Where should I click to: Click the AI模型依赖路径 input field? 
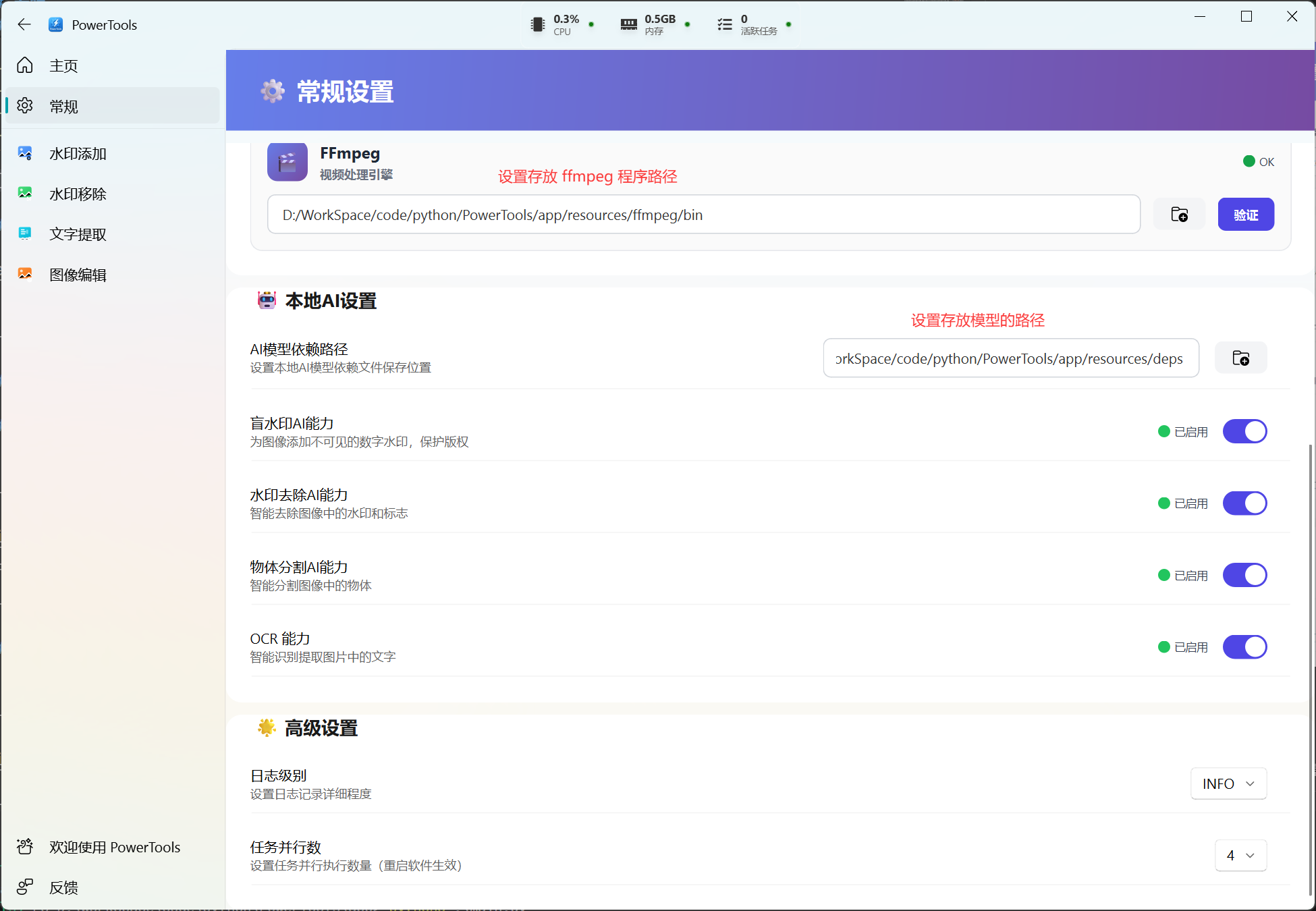pos(1011,358)
